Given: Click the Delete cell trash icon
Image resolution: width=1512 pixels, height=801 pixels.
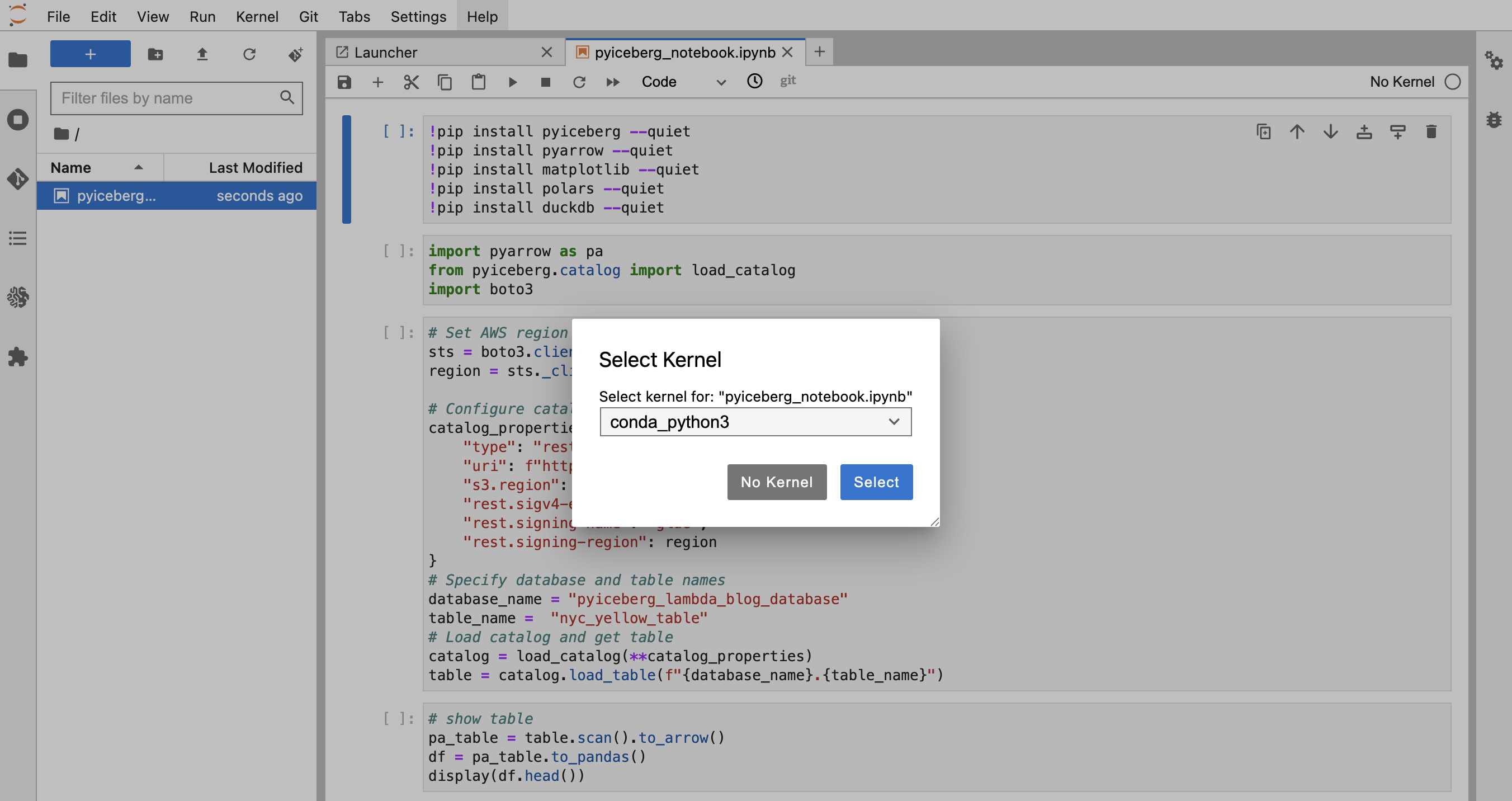Looking at the screenshot, I should (x=1431, y=131).
